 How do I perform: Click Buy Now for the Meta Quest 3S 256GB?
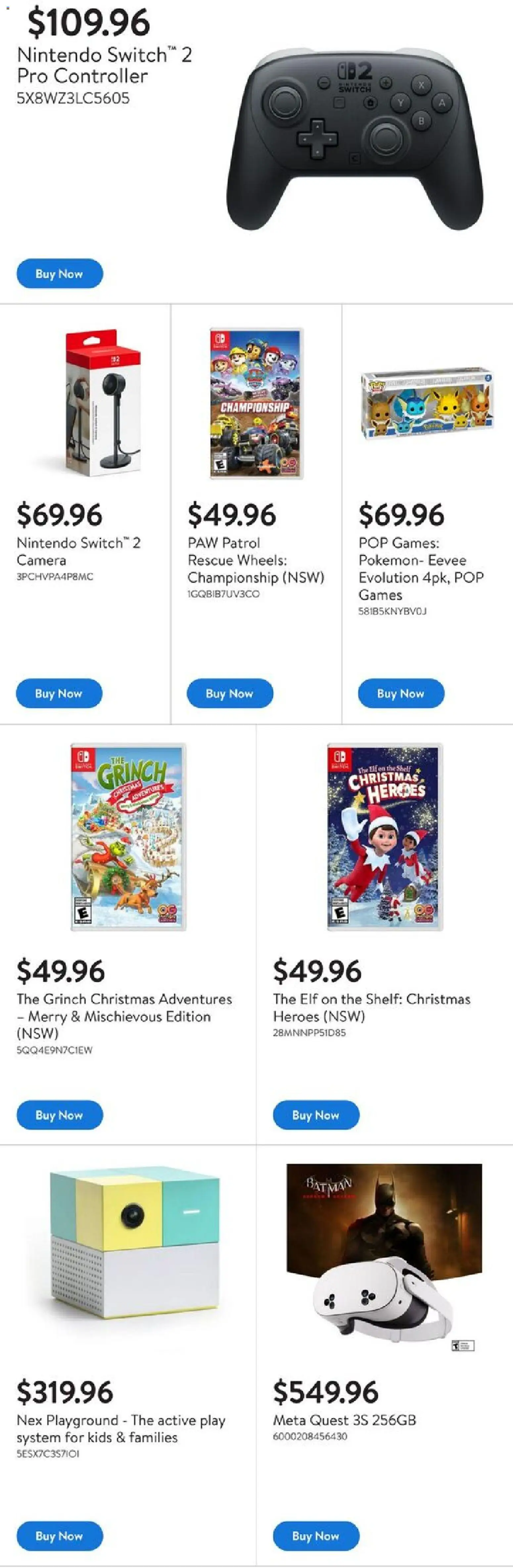pos(316,1536)
